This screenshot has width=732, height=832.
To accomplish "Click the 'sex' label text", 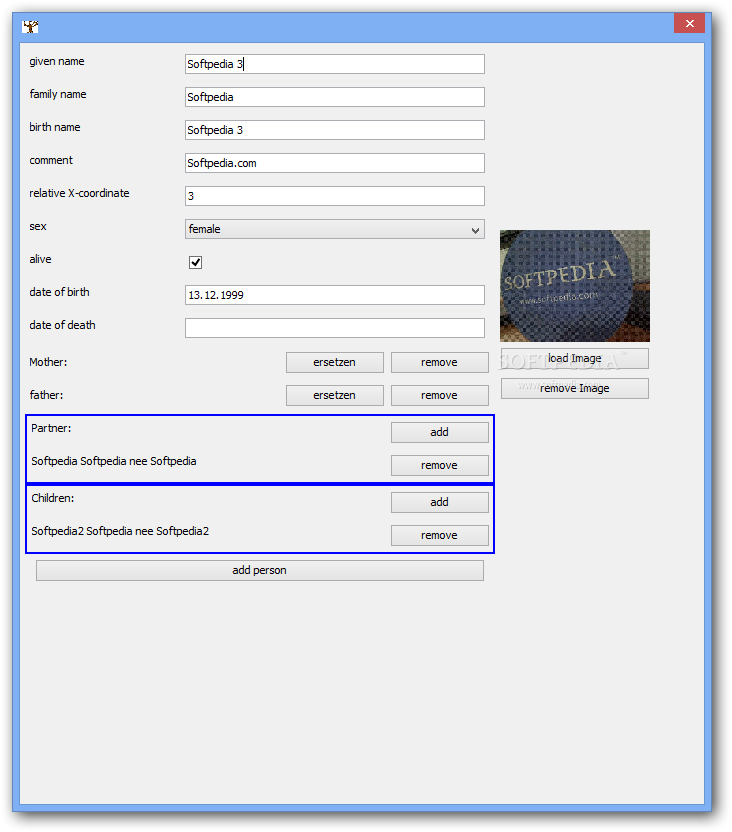I will [x=38, y=227].
